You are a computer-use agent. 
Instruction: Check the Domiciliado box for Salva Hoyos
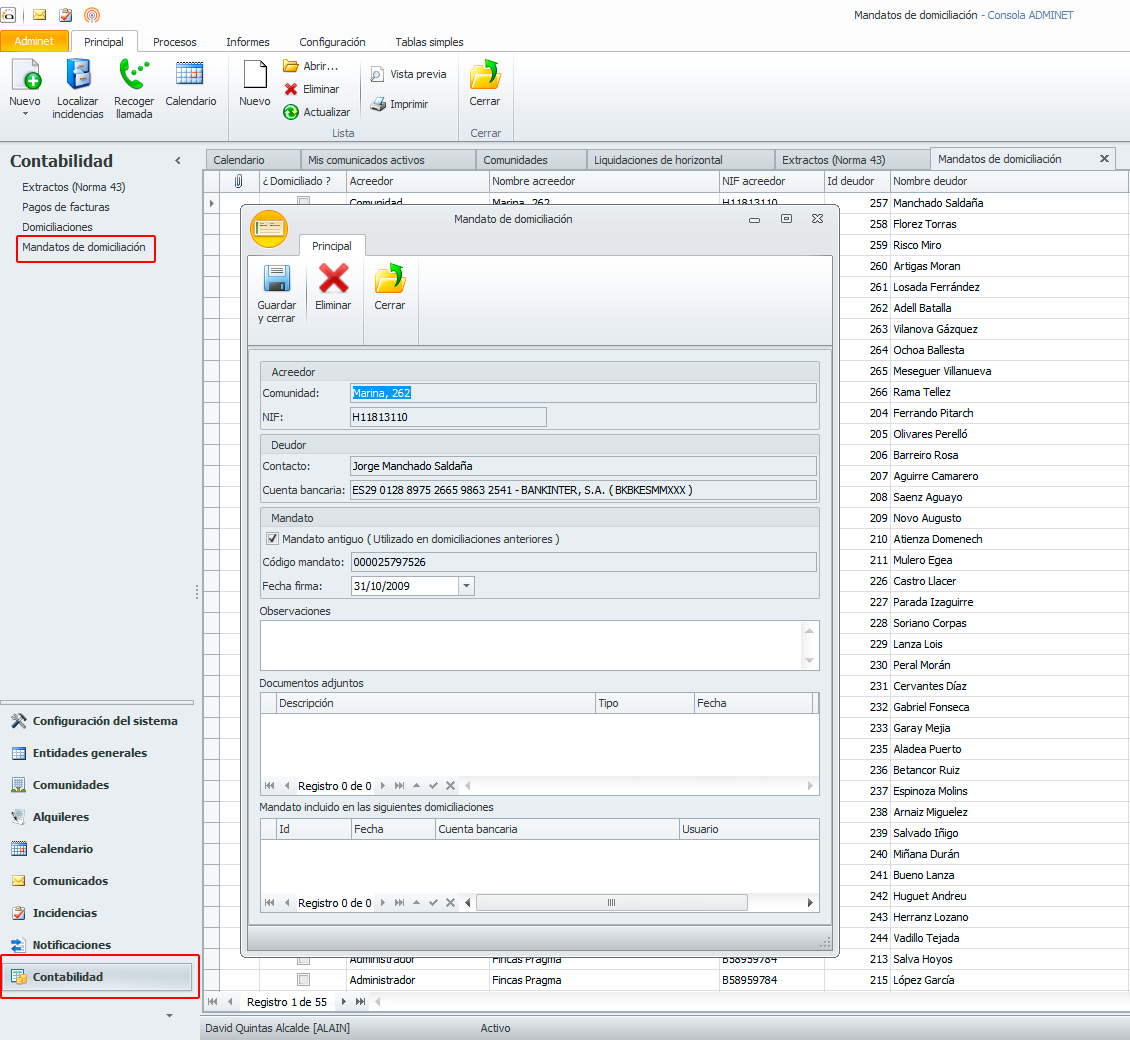pyautogui.click(x=304, y=959)
